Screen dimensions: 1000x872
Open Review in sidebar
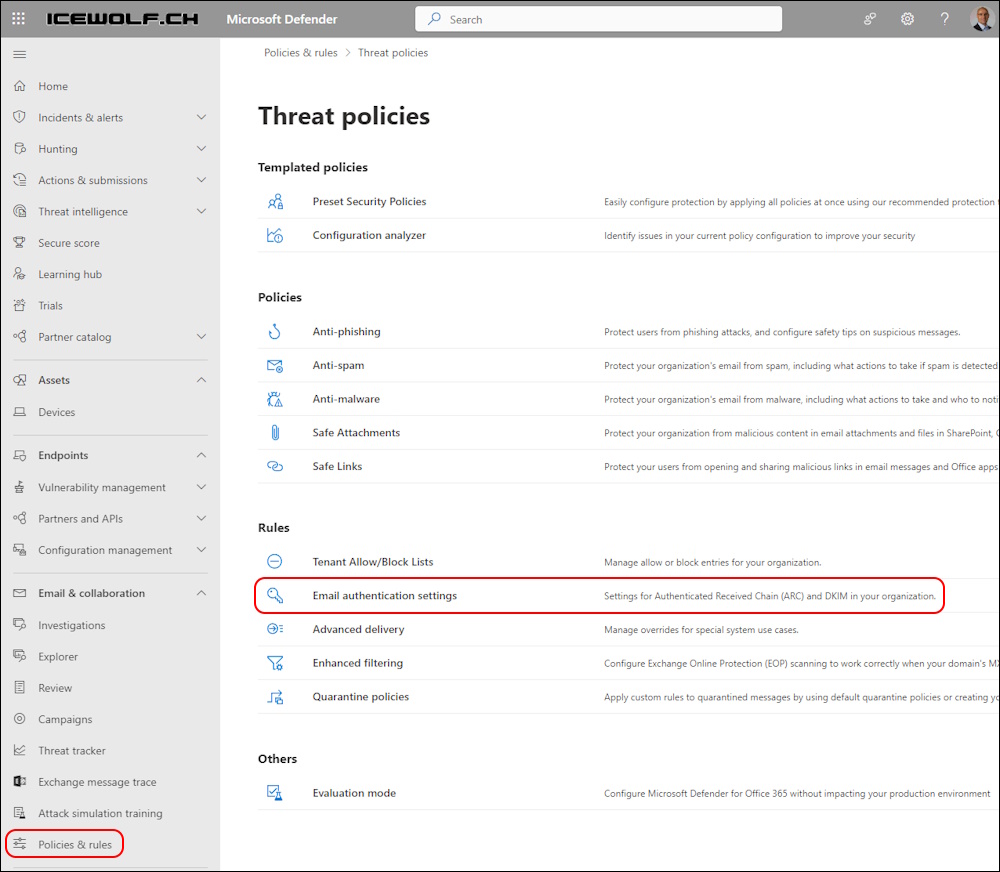(55, 688)
